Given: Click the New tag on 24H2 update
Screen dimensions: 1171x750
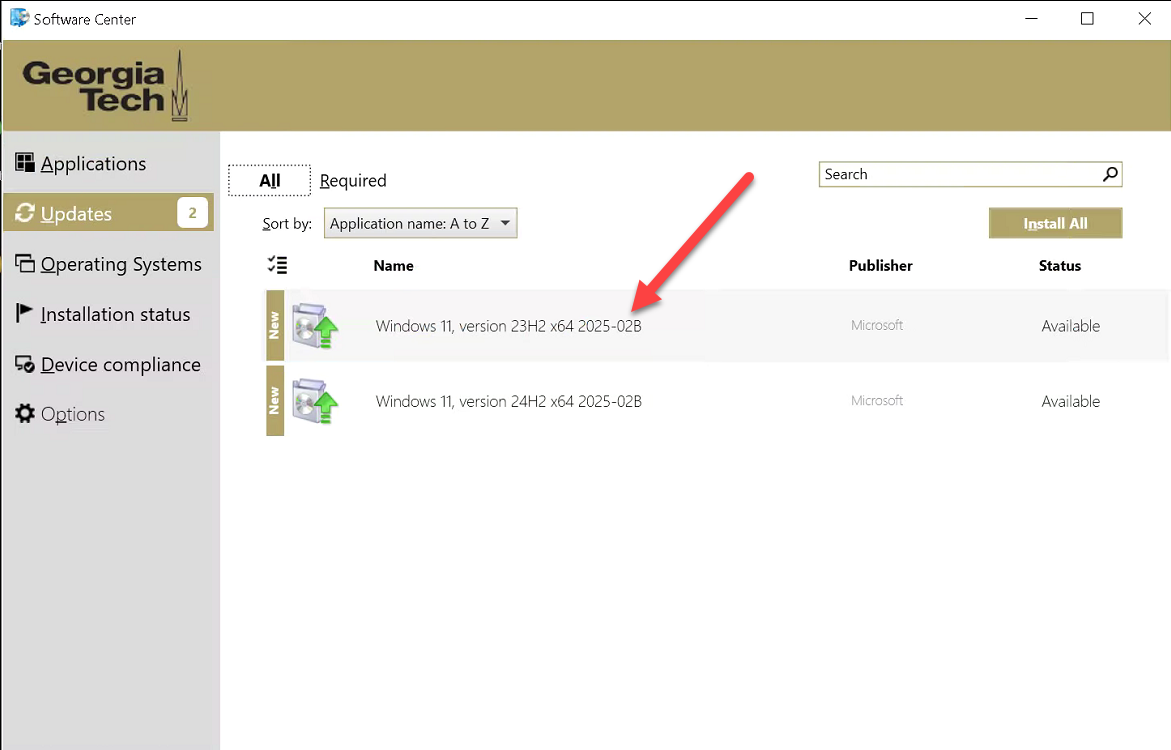Looking at the screenshot, I should (275, 401).
